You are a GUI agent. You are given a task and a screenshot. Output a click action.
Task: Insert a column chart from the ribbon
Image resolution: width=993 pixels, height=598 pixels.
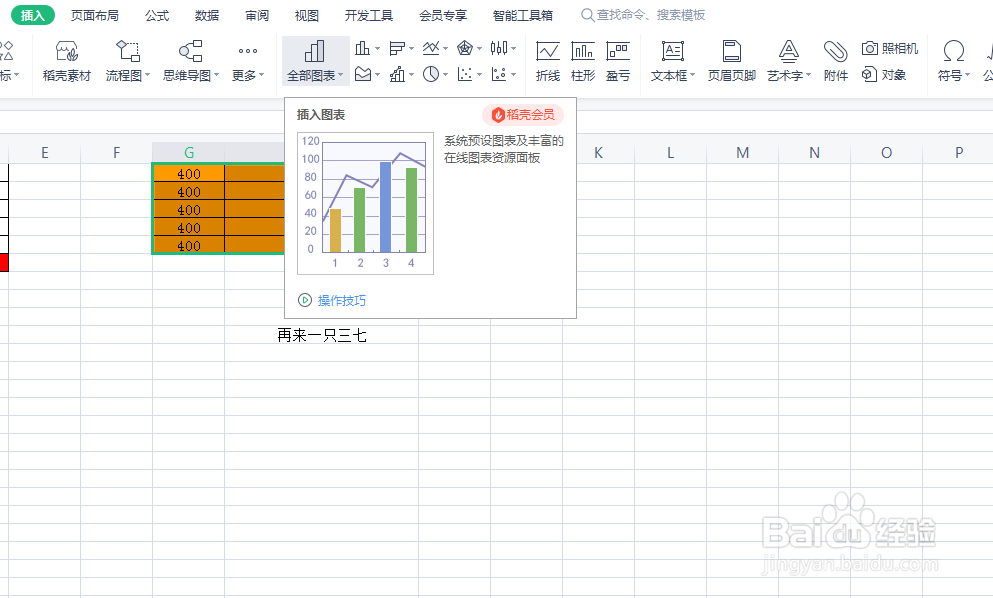[x=362, y=48]
